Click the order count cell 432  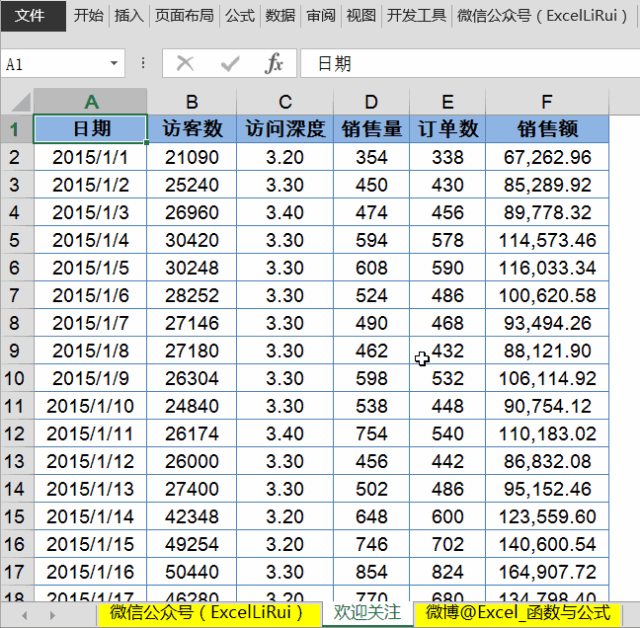tap(447, 351)
